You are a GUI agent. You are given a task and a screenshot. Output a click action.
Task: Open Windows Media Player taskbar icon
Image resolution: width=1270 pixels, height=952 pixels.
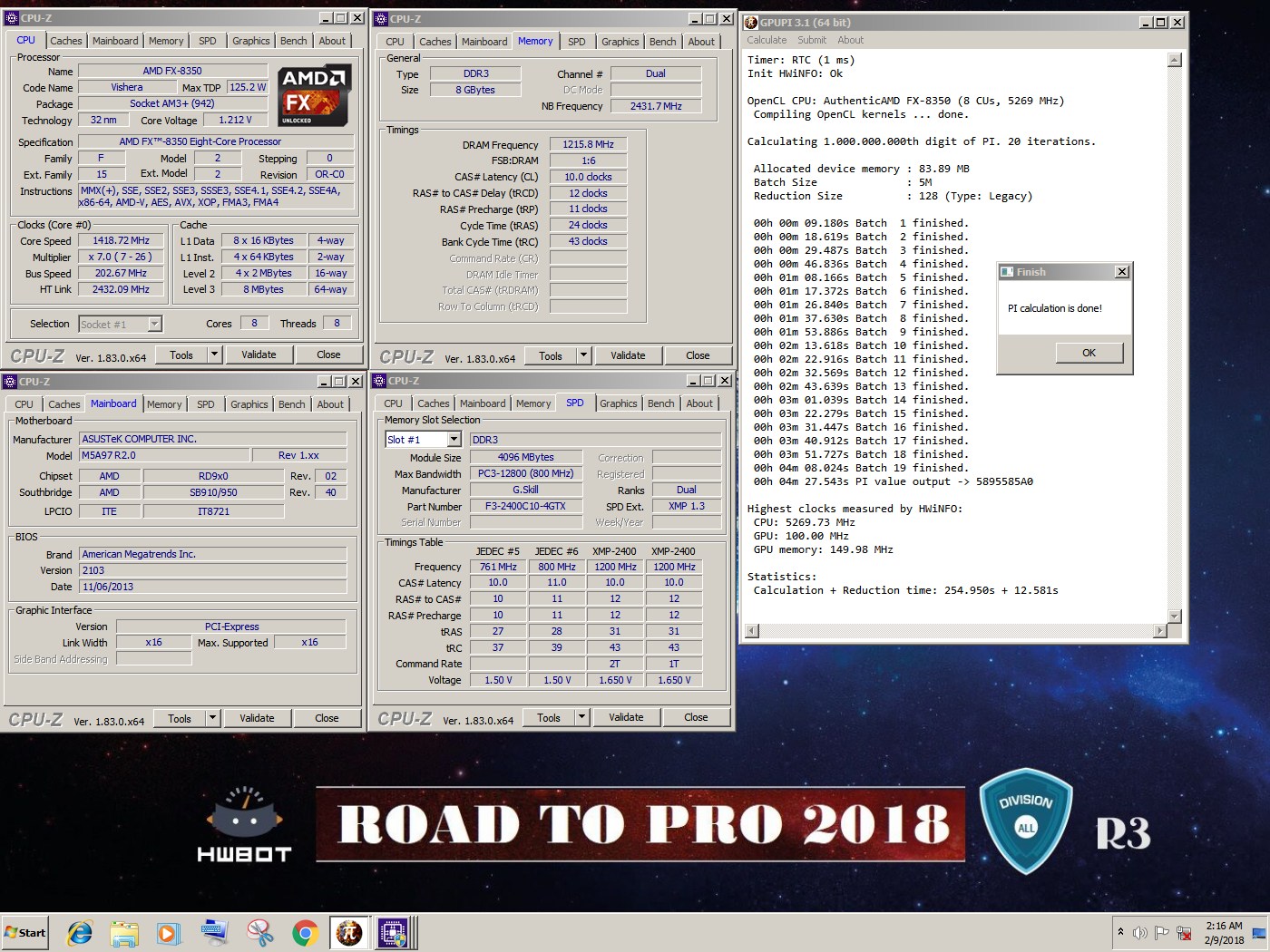[x=169, y=932]
